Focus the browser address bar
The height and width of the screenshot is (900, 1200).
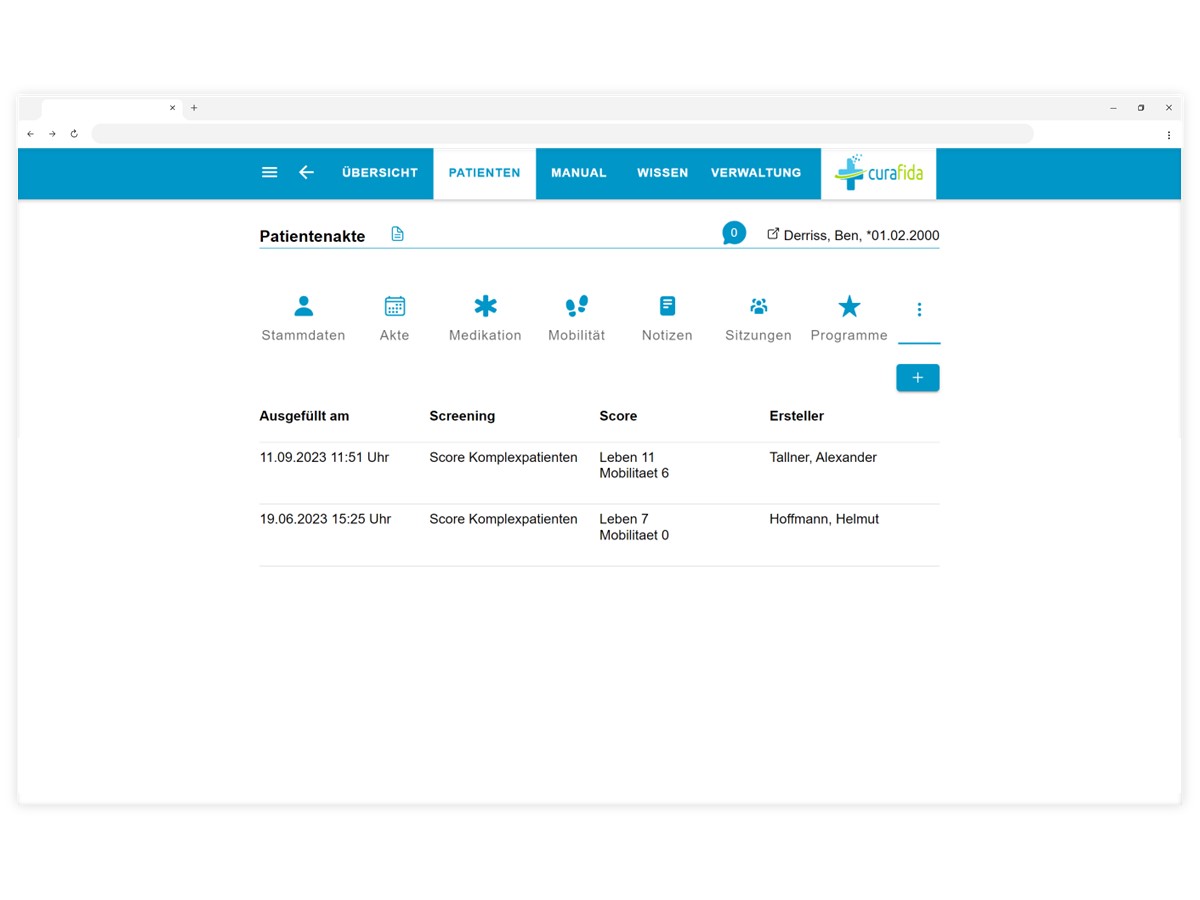tap(562, 134)
